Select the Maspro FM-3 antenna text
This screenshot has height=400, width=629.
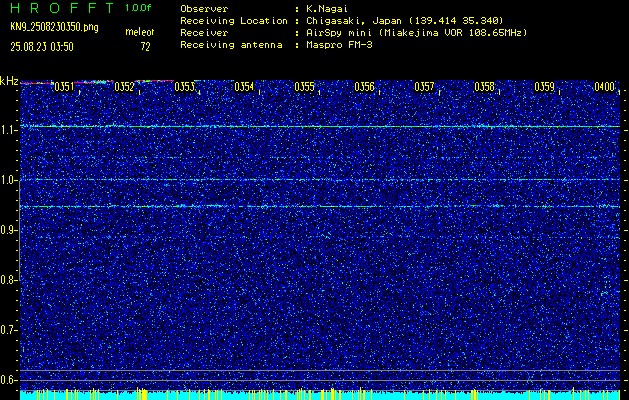pos(339,45)
